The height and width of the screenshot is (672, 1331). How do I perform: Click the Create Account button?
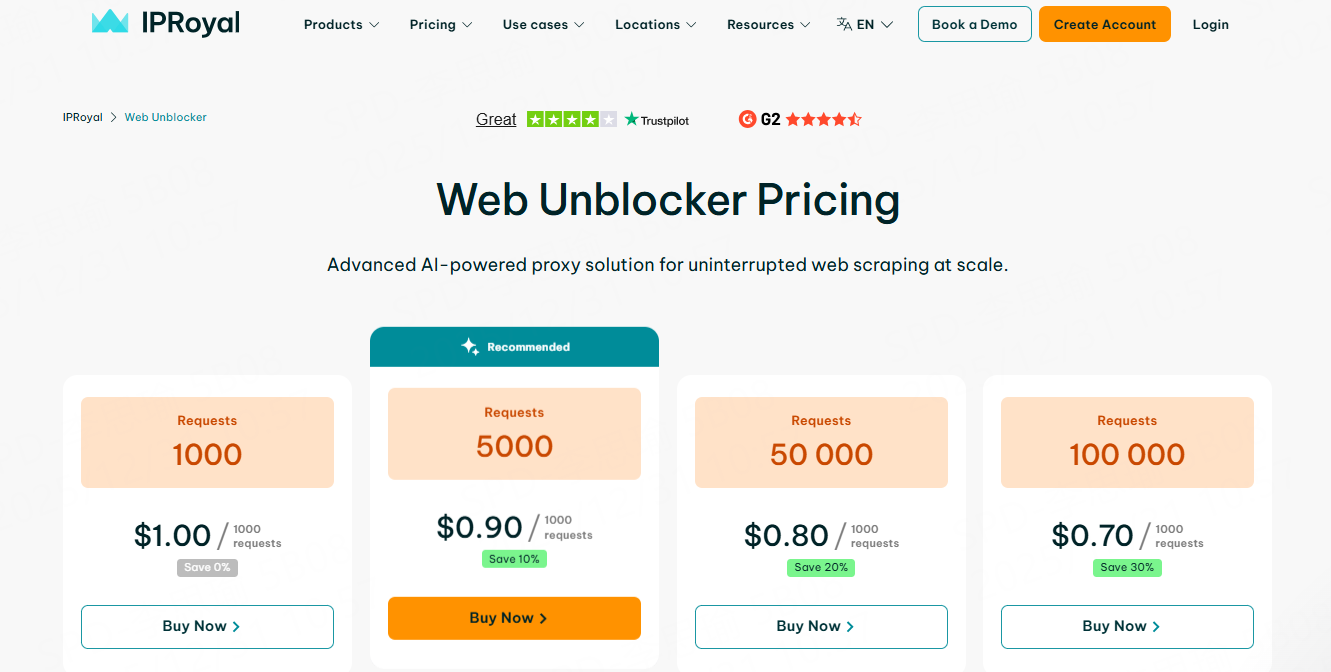(x=1104, y=24)
